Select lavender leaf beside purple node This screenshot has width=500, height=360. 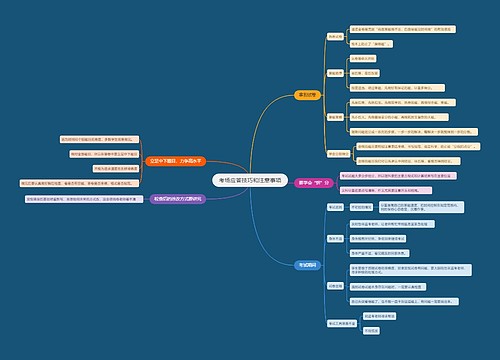[84, 199]
